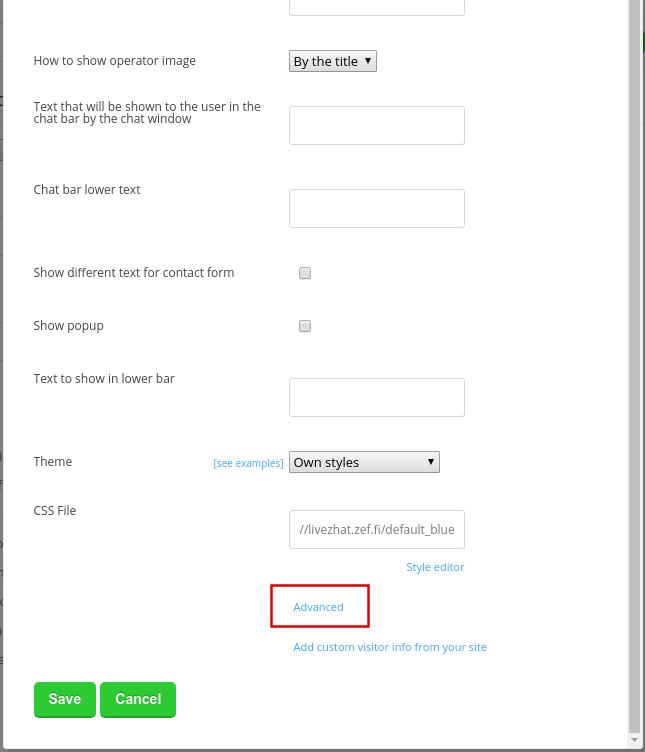
Task: Tick the Show popup checkbox
Action: 305,326
